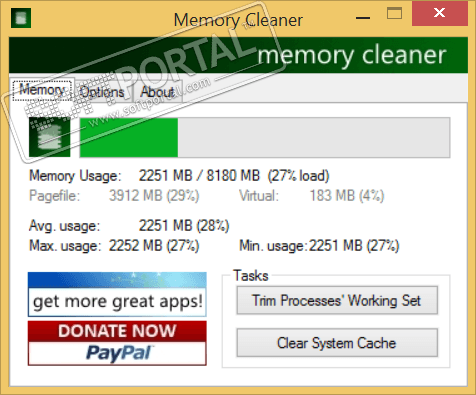Viewport: 476px width, 395px height.
Task: Click the Donate Now PayPal banner
Action: 117,343
